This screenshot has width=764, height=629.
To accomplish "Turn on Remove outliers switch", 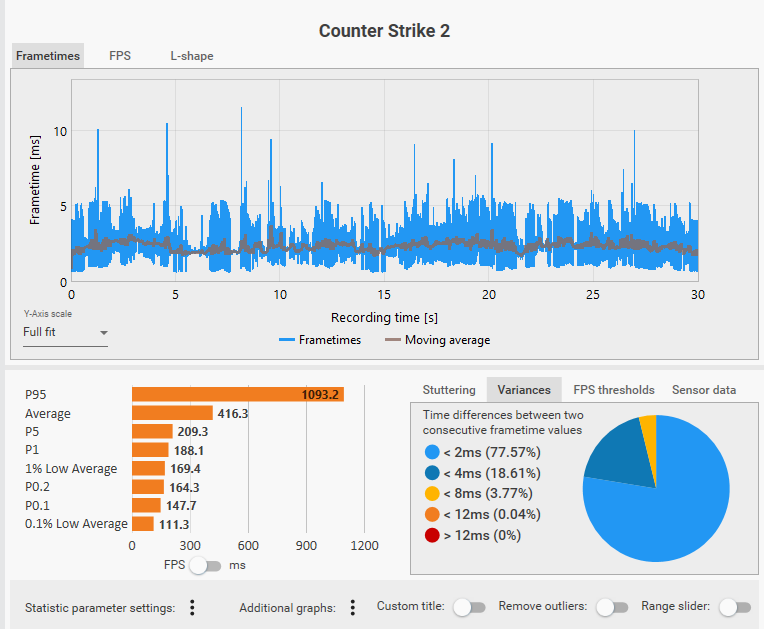I will [612, 608].
